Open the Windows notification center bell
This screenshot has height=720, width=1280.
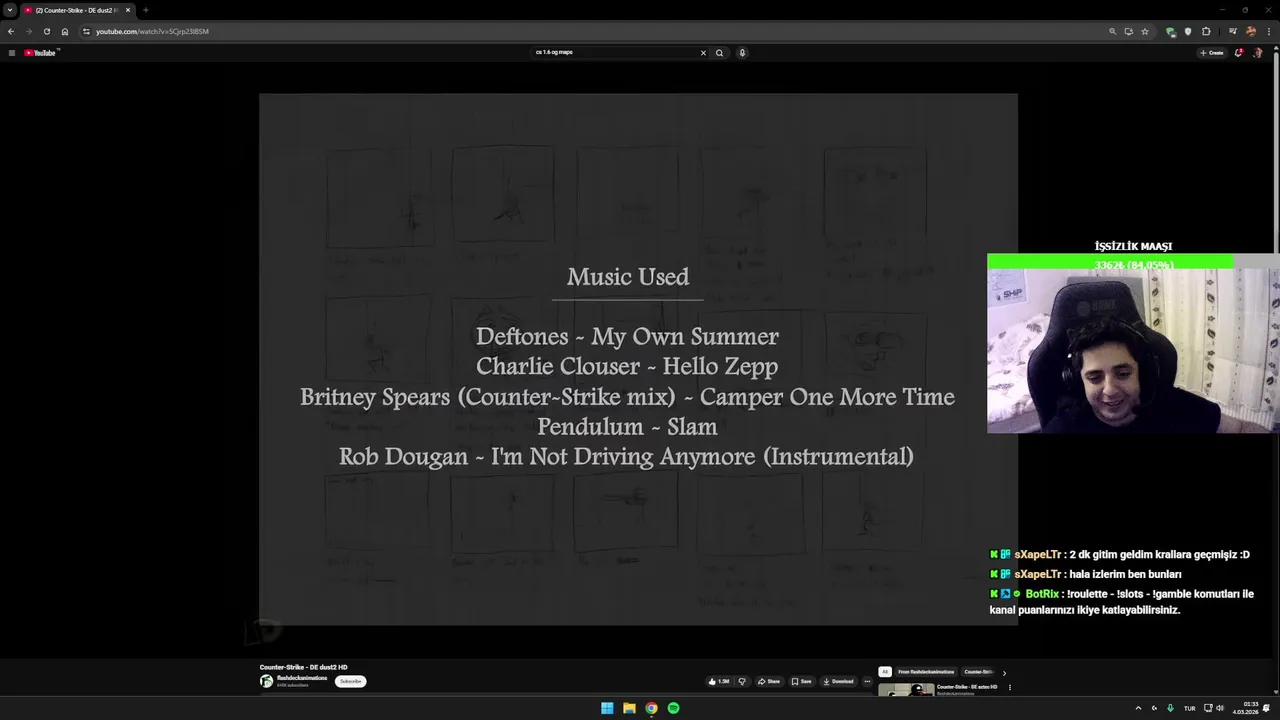point(1267,708)
